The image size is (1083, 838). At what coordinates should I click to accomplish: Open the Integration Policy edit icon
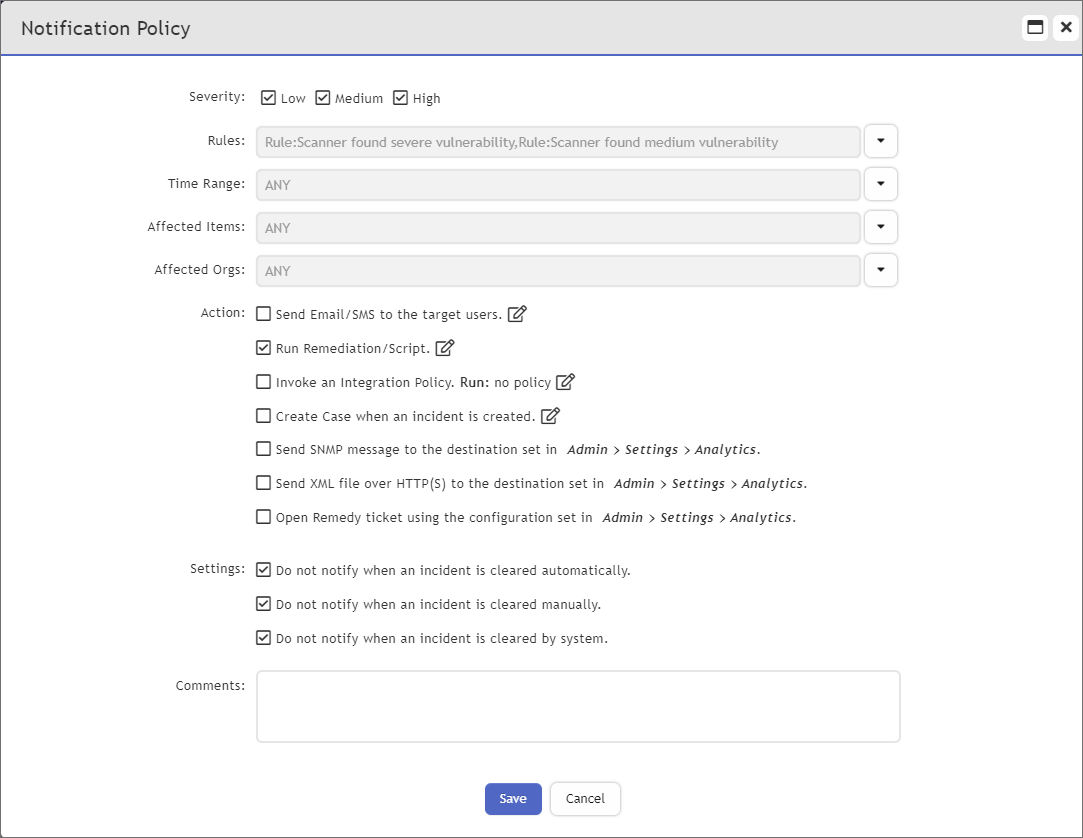(x=566, y=381)
